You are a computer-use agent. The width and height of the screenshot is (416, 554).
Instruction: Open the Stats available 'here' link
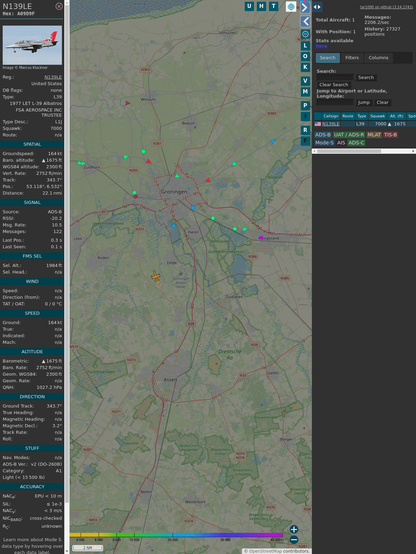[x=321, y=46]
